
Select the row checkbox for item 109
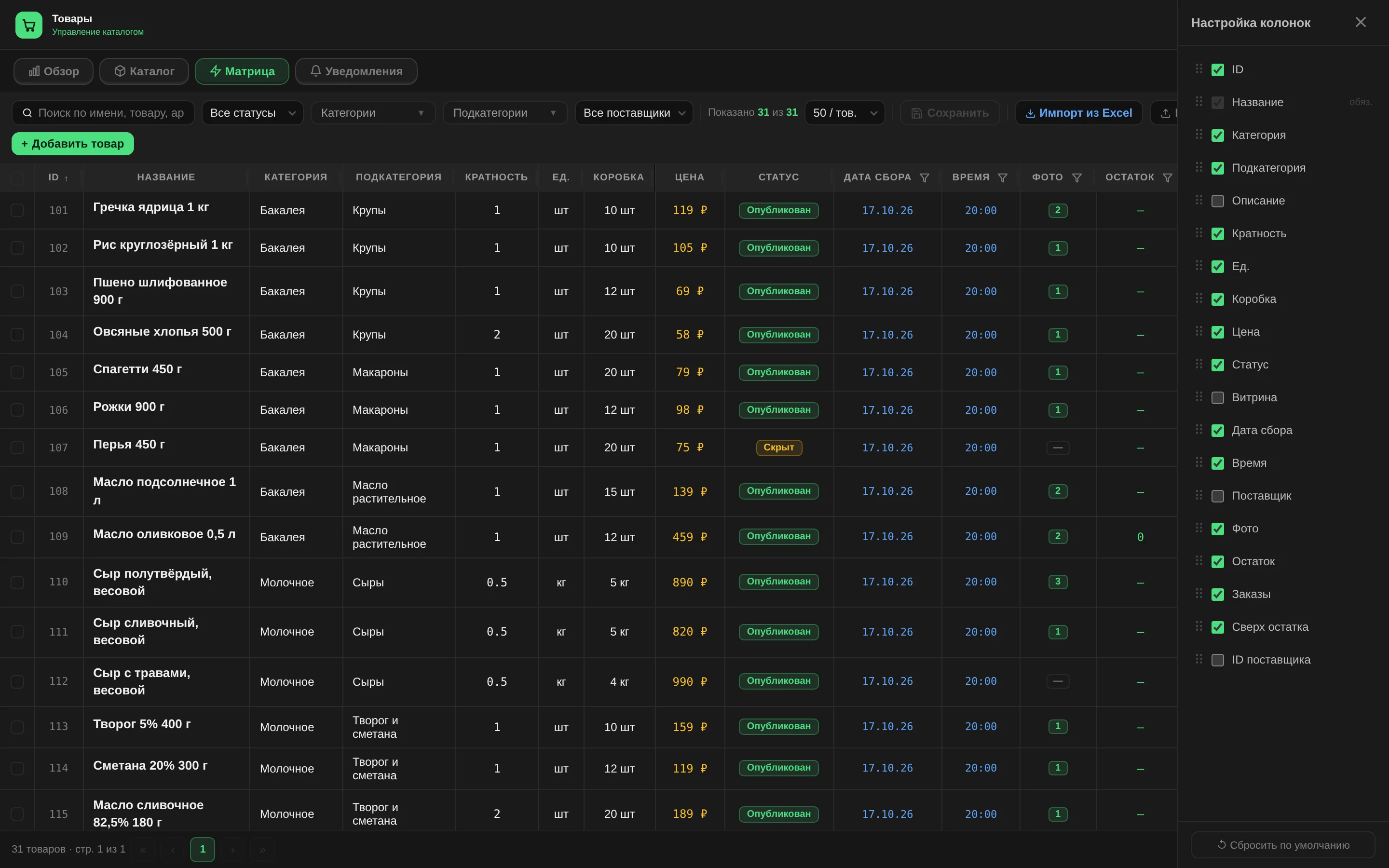click(x=17, y=537)
